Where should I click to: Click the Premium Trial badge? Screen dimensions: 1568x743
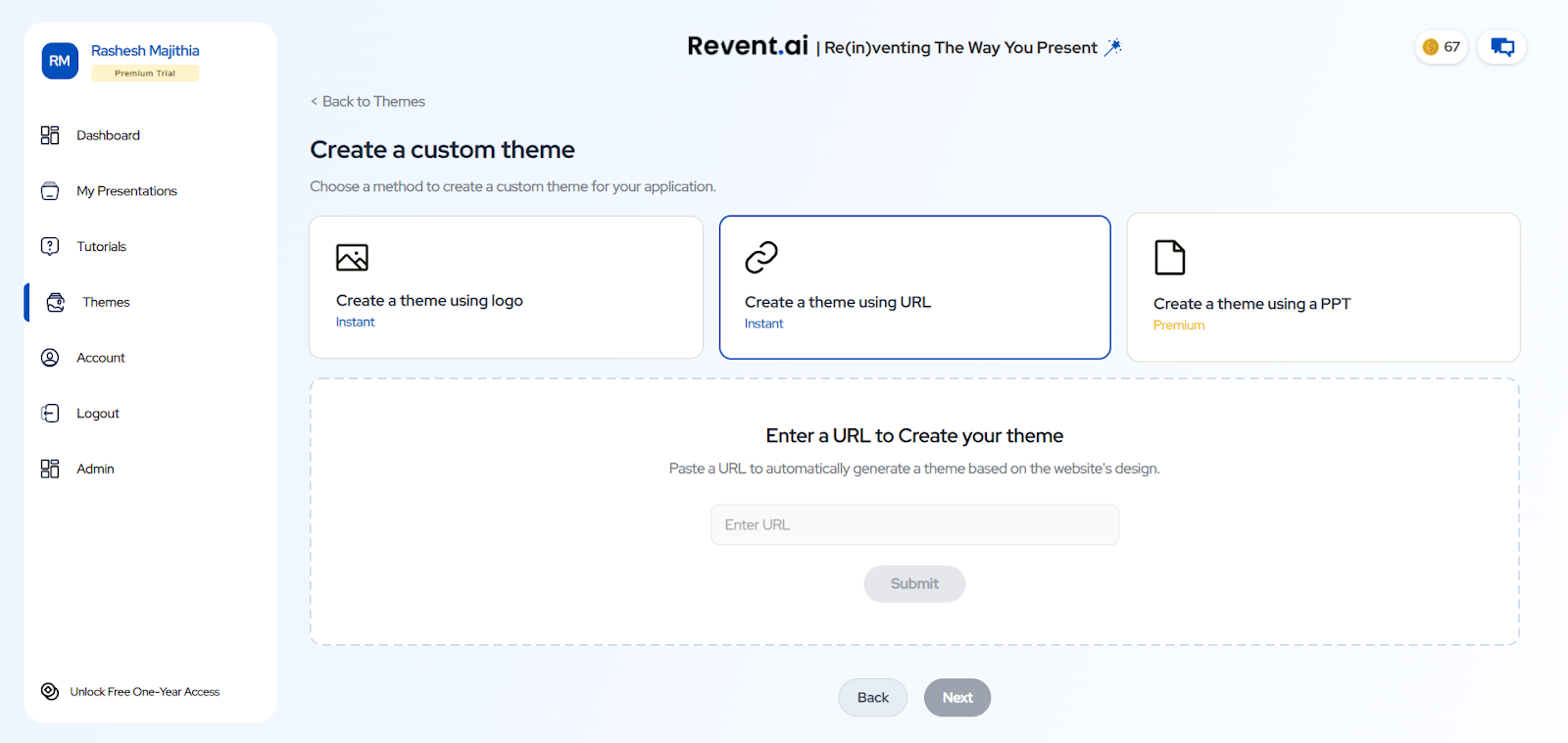pos(144,73)
